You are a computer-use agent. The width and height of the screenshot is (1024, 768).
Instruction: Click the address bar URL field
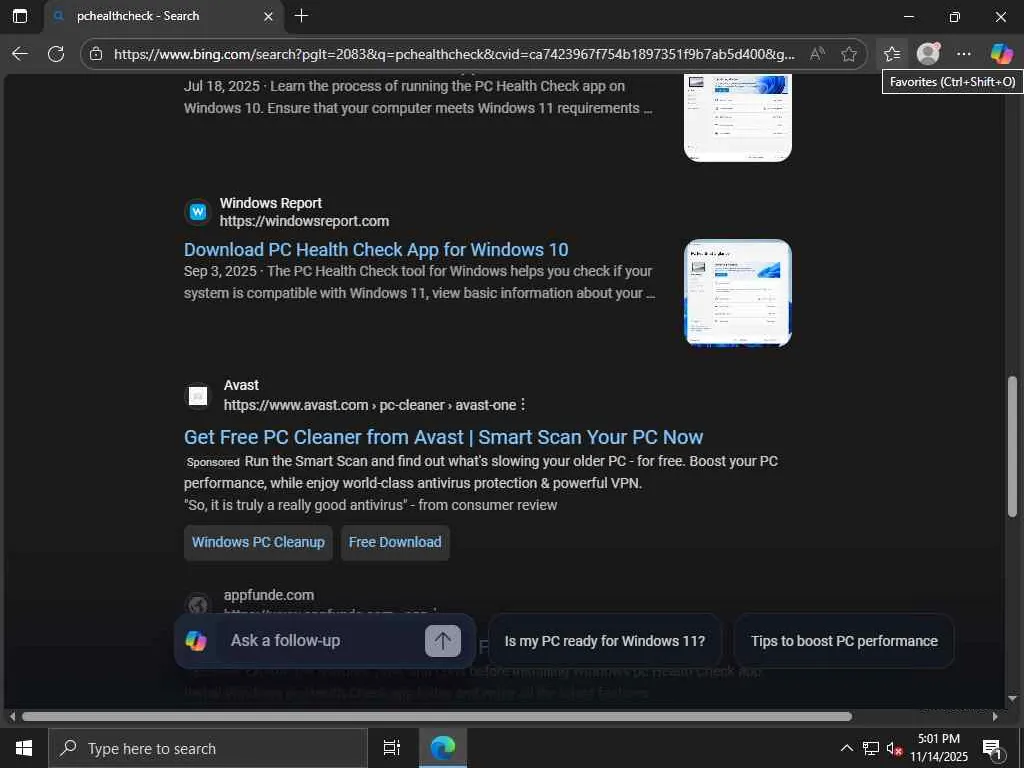click(x=454, y=54)
